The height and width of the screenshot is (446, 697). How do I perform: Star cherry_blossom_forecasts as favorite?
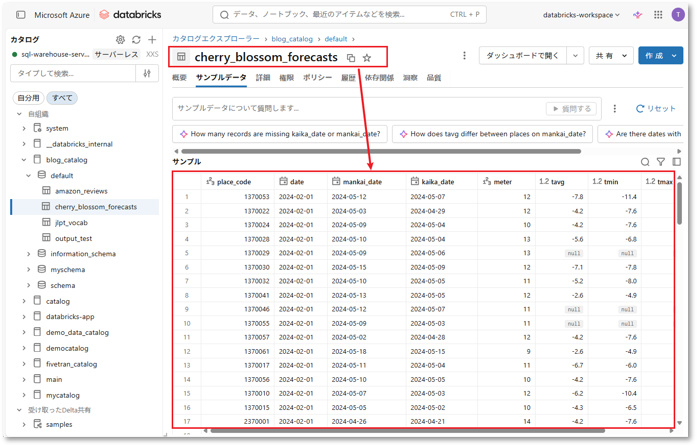pos(367,58)
